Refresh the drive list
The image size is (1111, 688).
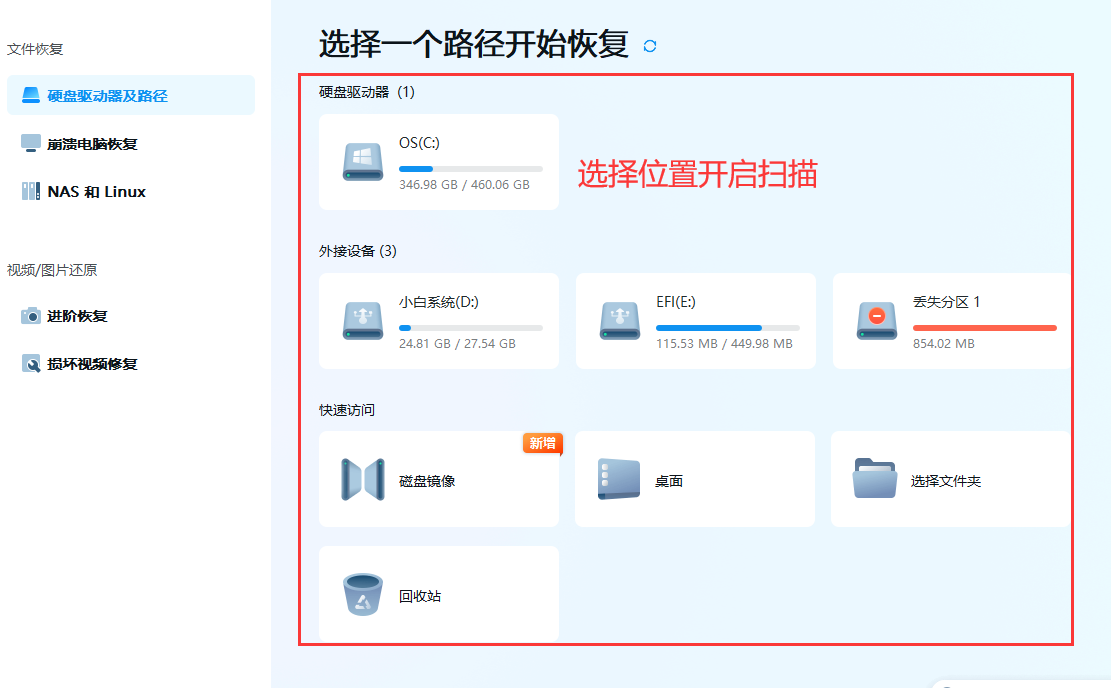click(649, 46)
